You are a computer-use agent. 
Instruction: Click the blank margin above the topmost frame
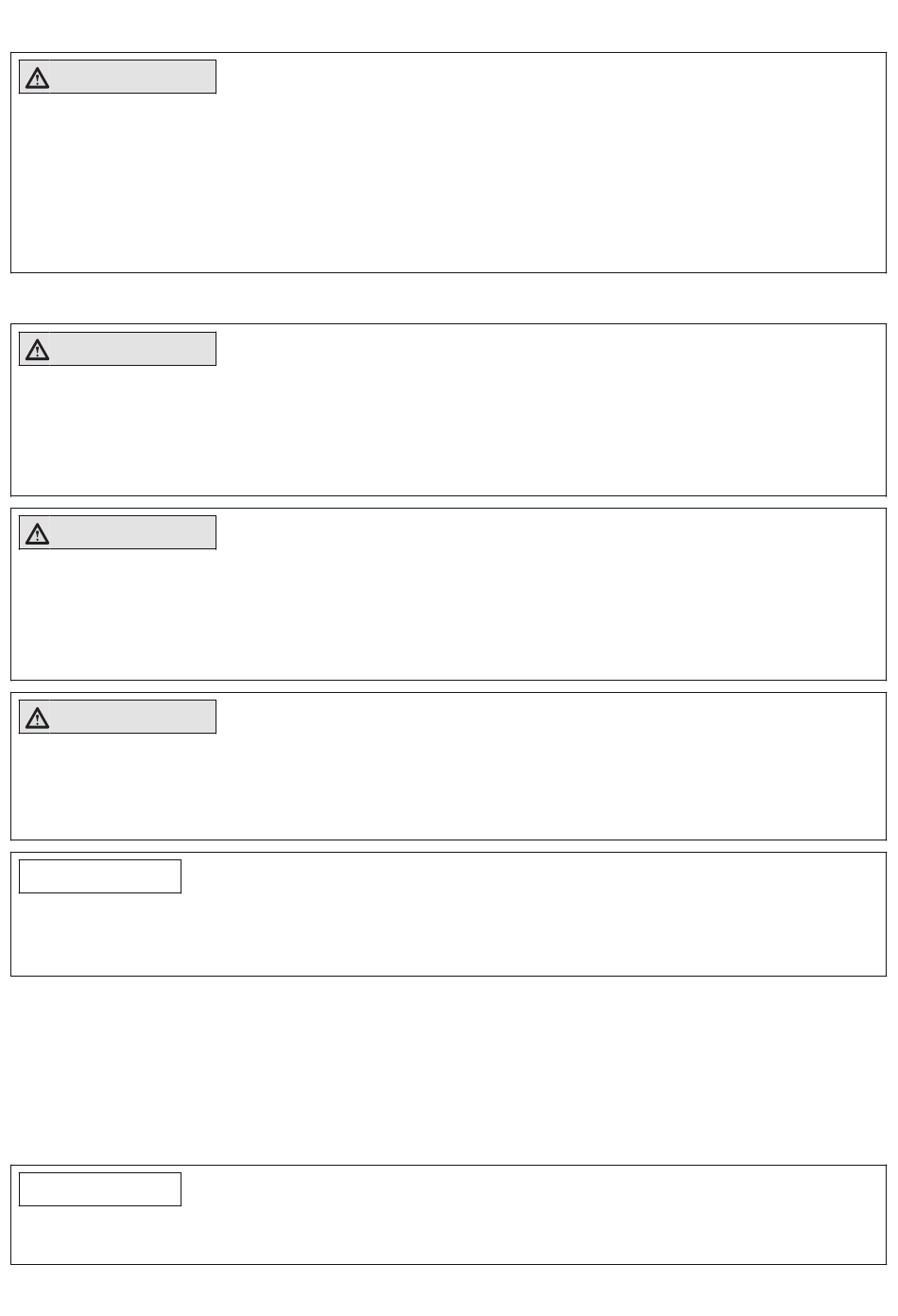449,26
